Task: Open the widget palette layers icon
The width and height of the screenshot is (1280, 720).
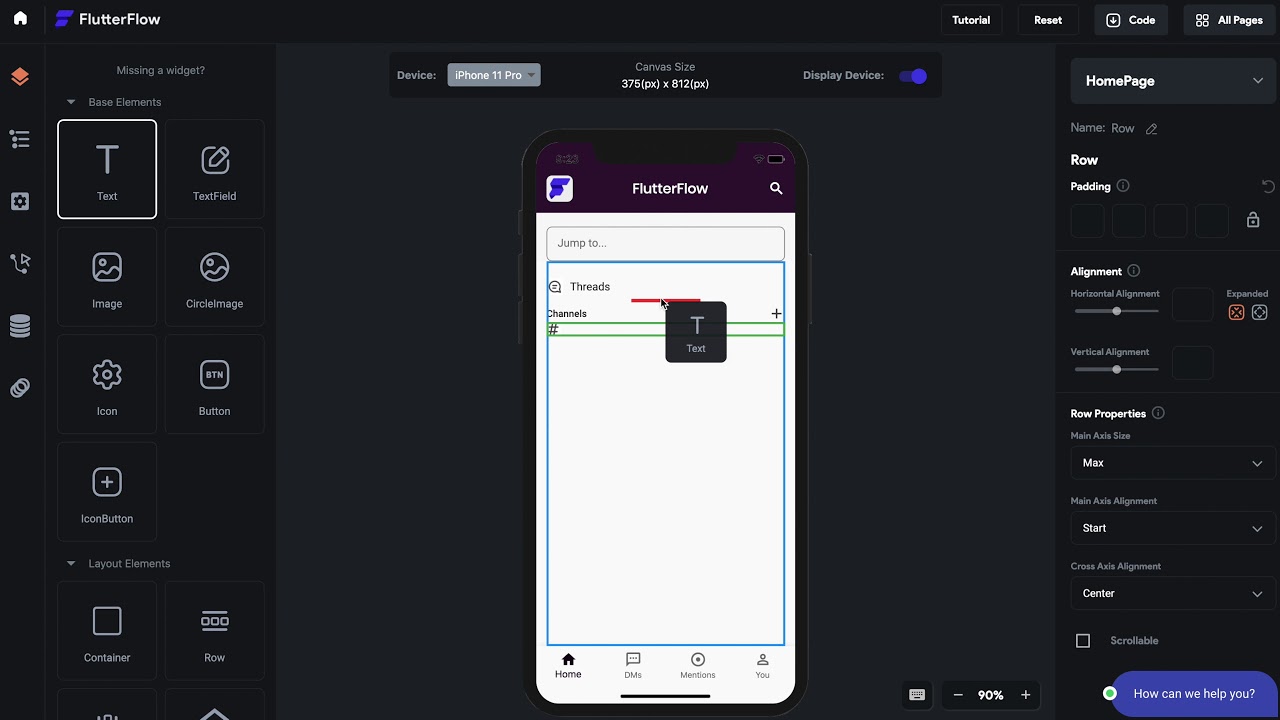Action: 20,77
